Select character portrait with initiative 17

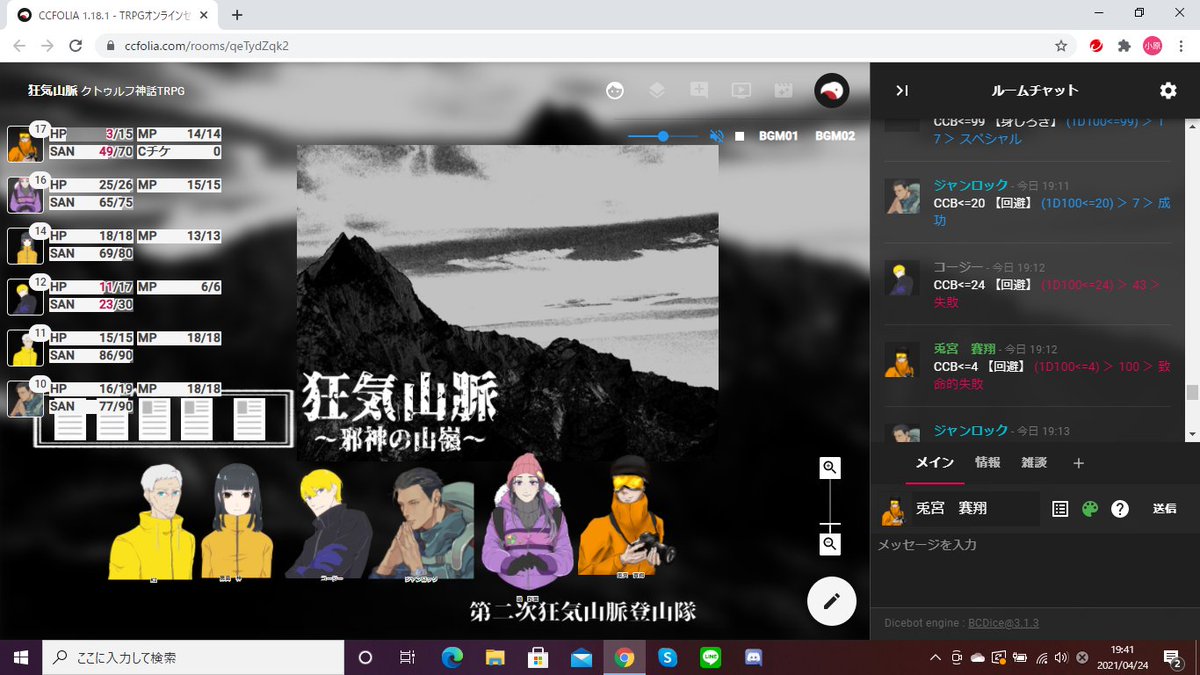[x=24, y=145]
